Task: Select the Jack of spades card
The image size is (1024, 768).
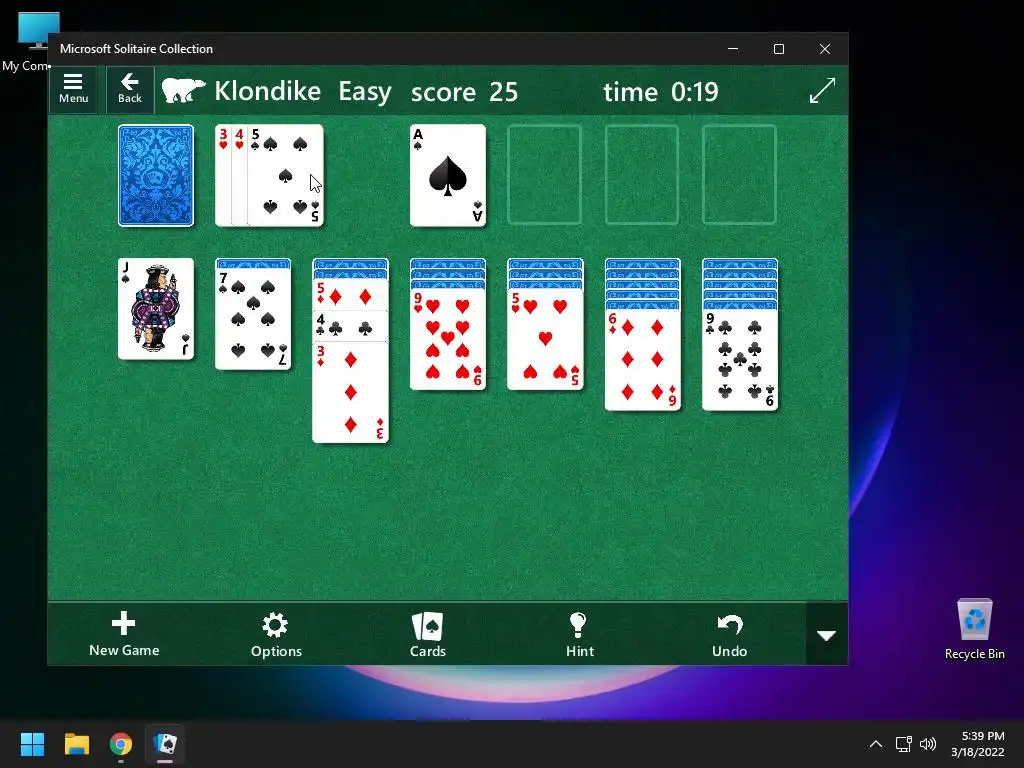Action: [x=156, y=309]
